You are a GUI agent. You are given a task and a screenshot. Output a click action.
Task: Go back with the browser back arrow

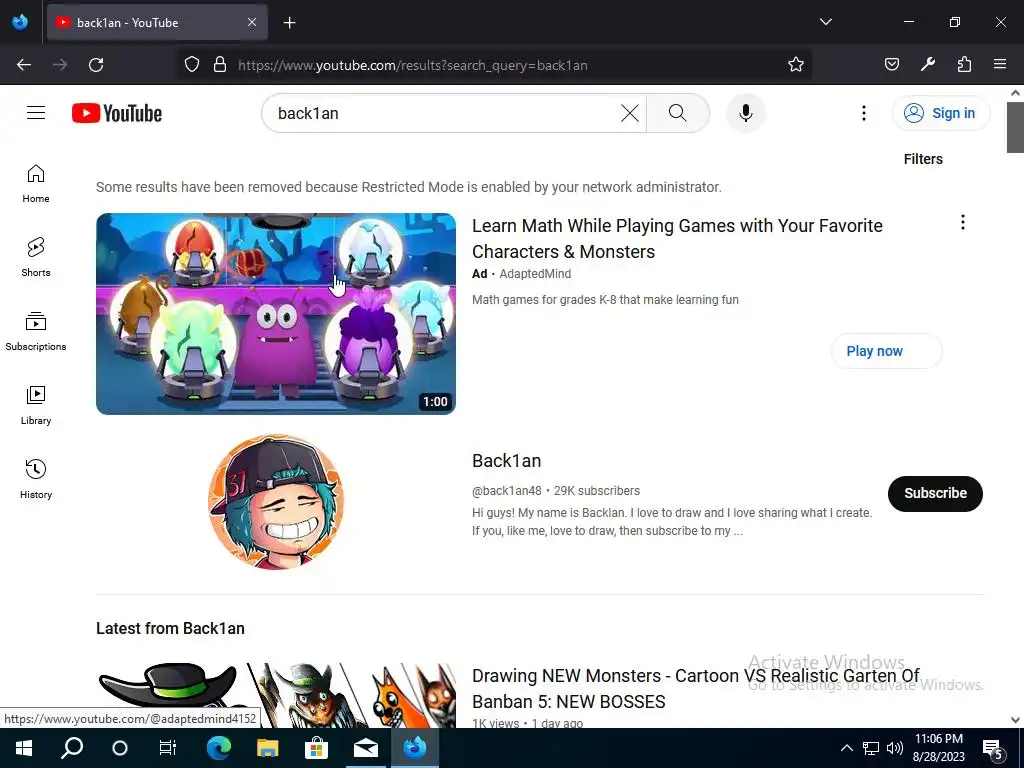(x=24, y=65)
